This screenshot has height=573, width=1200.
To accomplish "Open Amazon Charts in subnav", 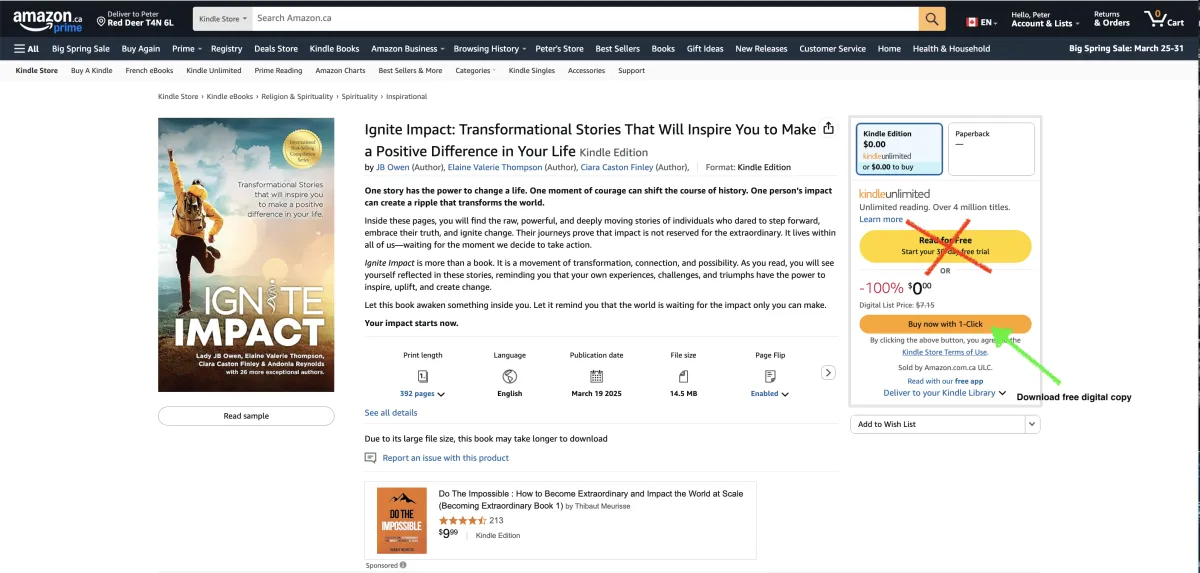I will point(340,71).
